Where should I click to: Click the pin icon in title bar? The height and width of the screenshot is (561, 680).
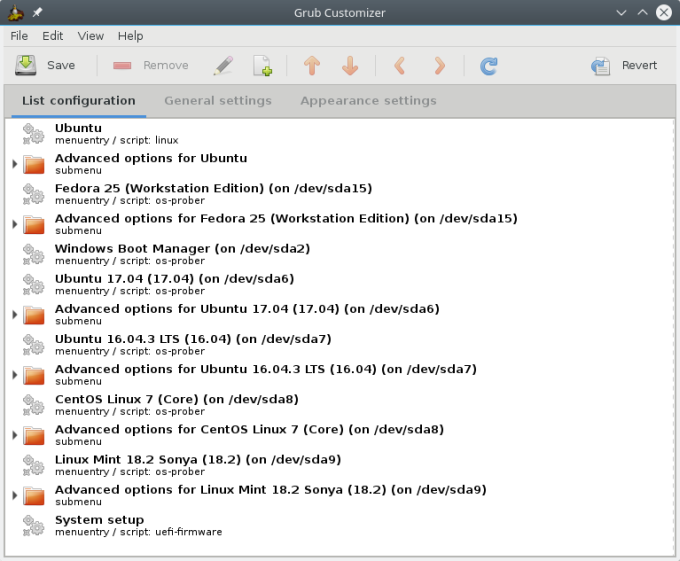[37, 13]
